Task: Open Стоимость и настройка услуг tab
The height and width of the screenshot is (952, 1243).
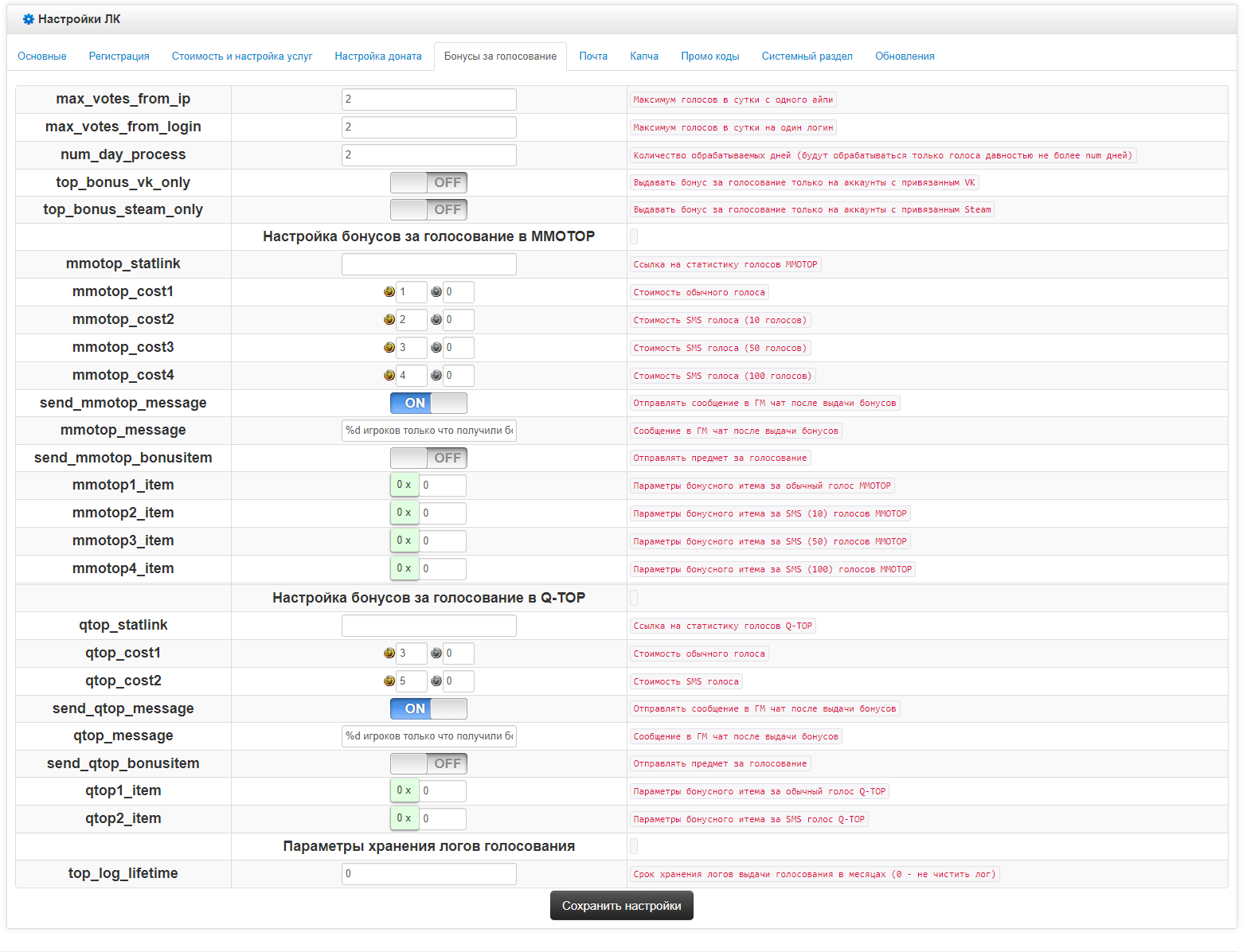Action: [242, 57]
